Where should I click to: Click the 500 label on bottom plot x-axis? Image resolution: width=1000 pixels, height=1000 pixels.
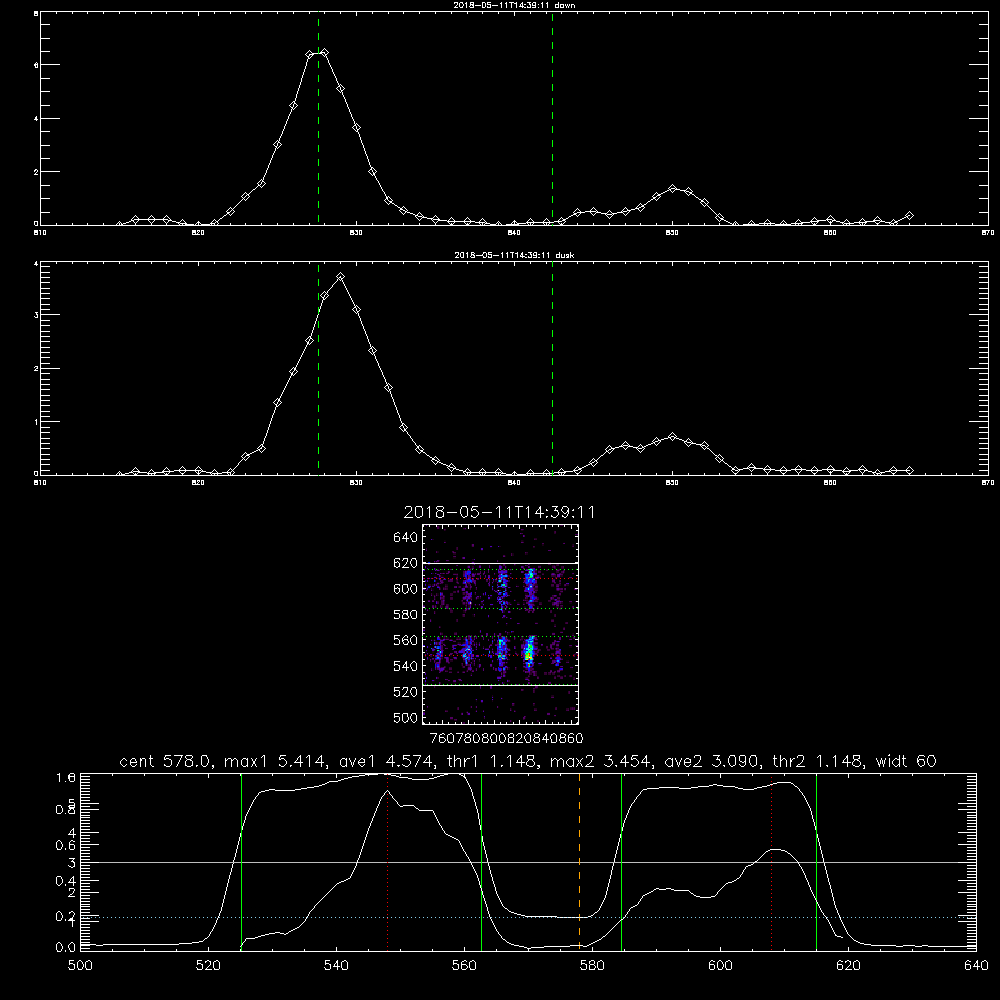[80, 966]
